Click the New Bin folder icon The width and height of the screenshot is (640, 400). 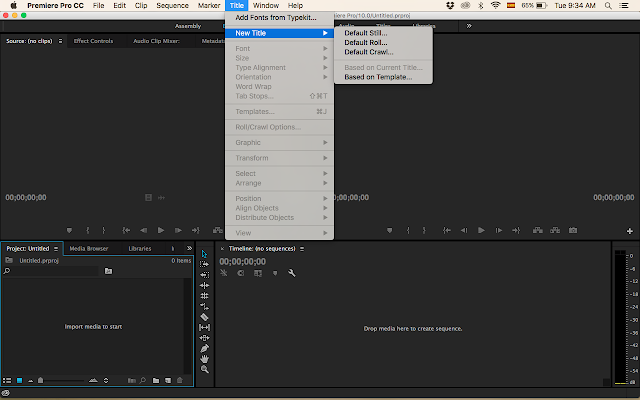[156, 380]
